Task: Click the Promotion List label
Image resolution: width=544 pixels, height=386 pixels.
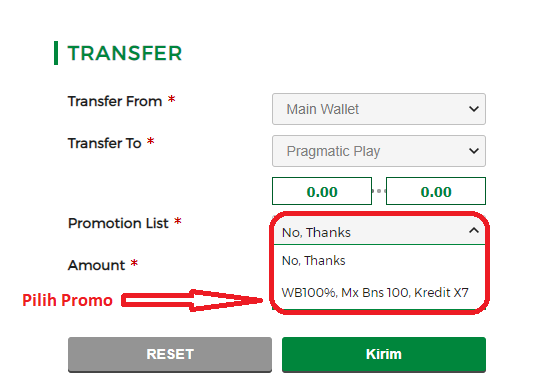Action: tap(118, 223)
